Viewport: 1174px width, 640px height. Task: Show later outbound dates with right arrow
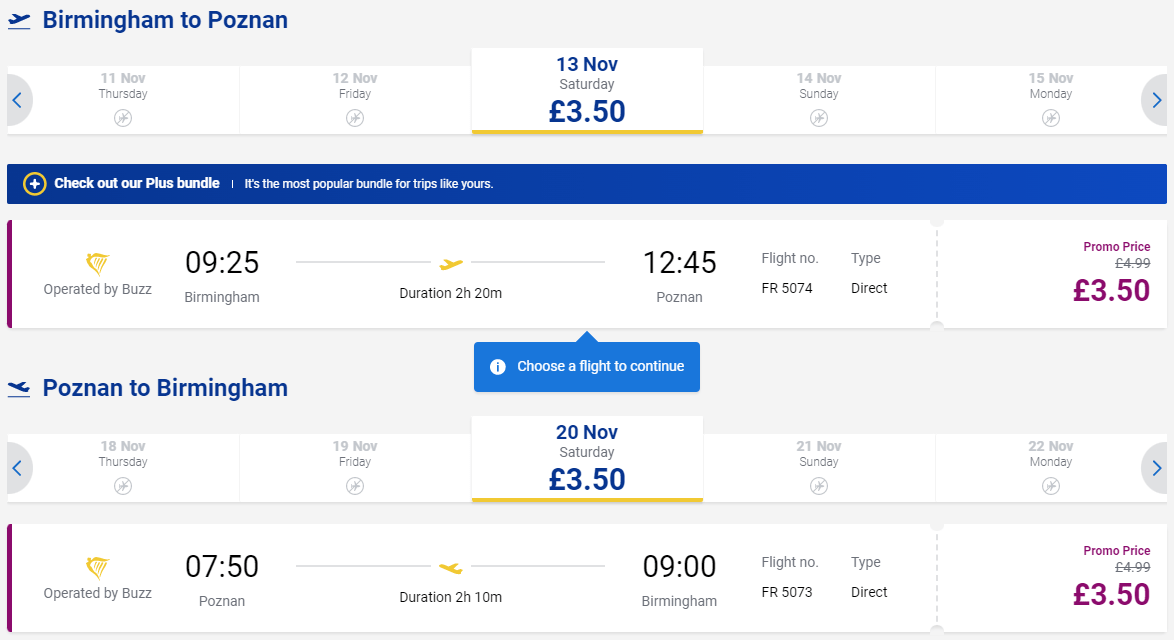tap(1155, 100)
